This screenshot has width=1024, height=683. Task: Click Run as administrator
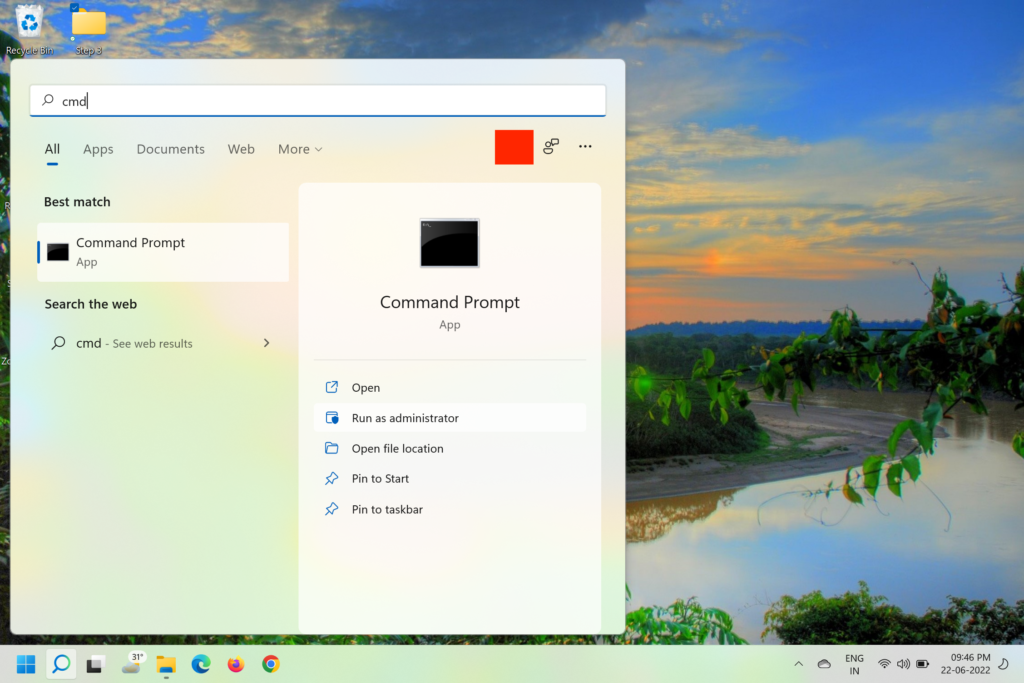(405, 418)
